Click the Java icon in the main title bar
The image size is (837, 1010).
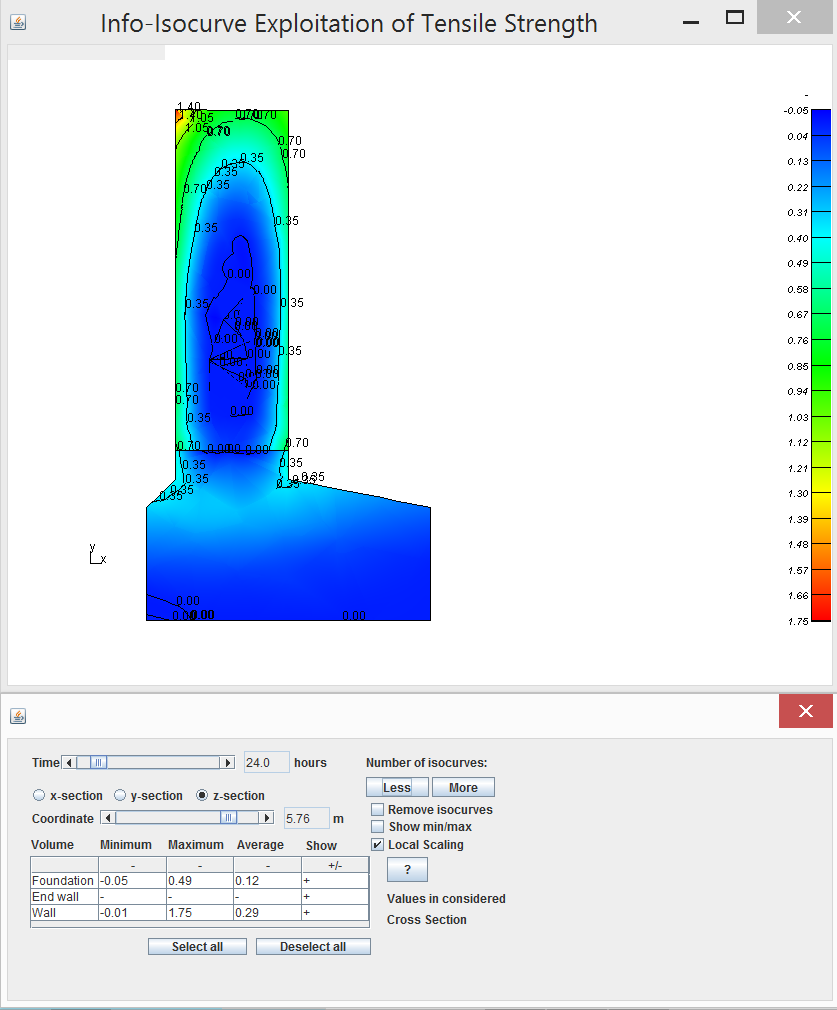[x=18, y=23]
